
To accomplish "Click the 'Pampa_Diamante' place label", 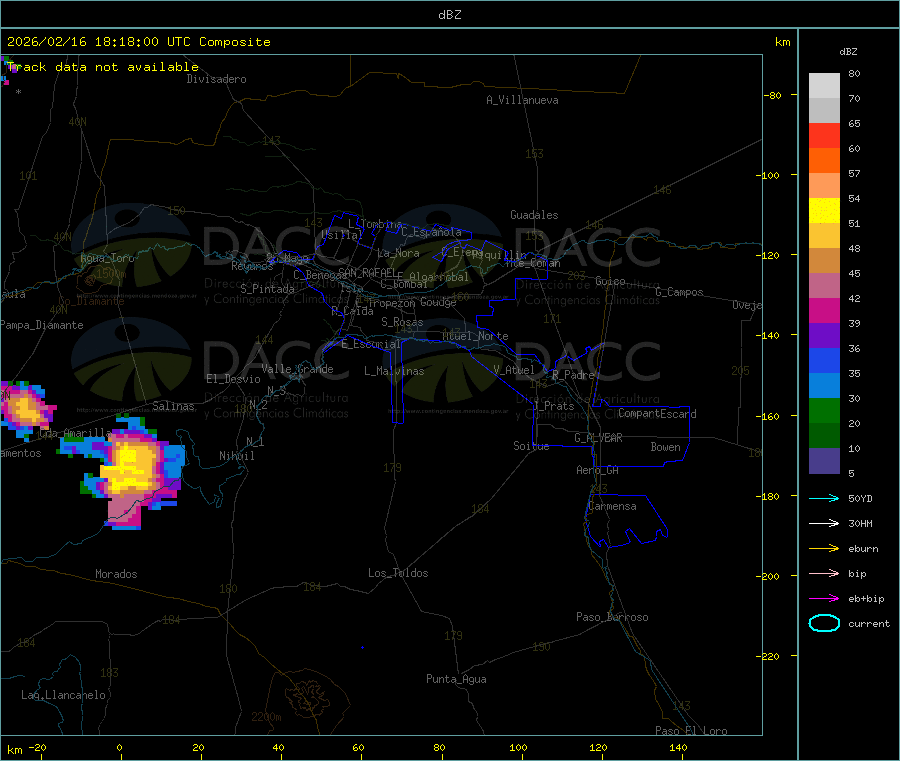I will [x=42, y=325].
